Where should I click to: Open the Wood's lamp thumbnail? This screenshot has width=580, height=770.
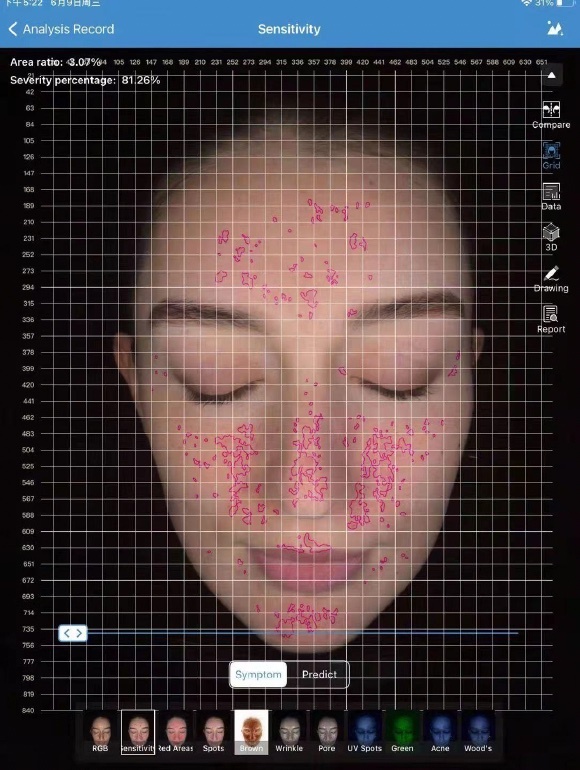(478, 732)
